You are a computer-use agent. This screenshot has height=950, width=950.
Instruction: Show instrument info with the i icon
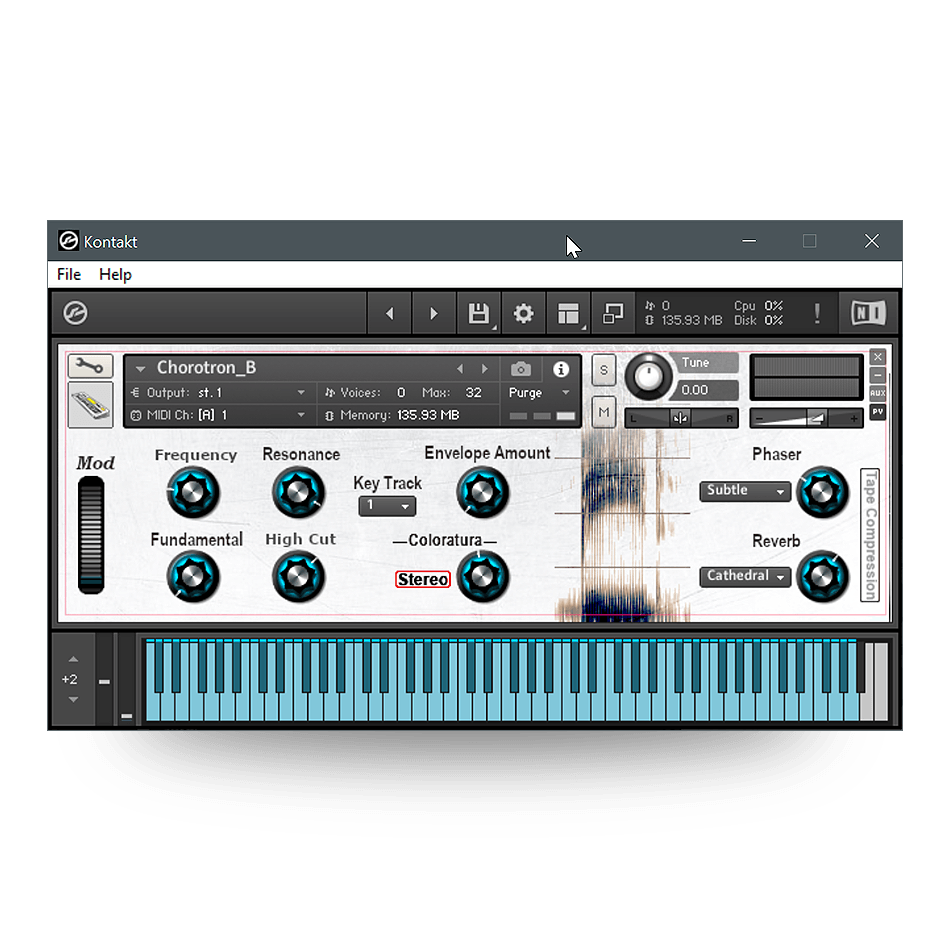[x=561, y=369]
